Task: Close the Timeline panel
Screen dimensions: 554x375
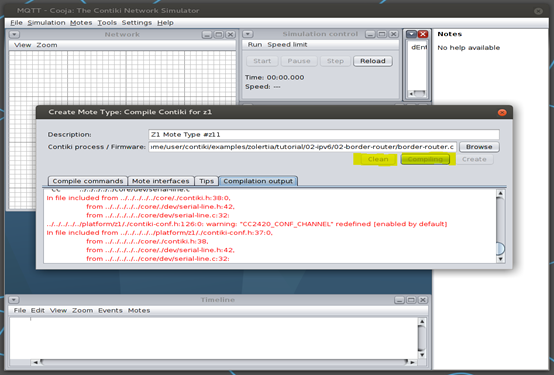Action: point(423,300)
